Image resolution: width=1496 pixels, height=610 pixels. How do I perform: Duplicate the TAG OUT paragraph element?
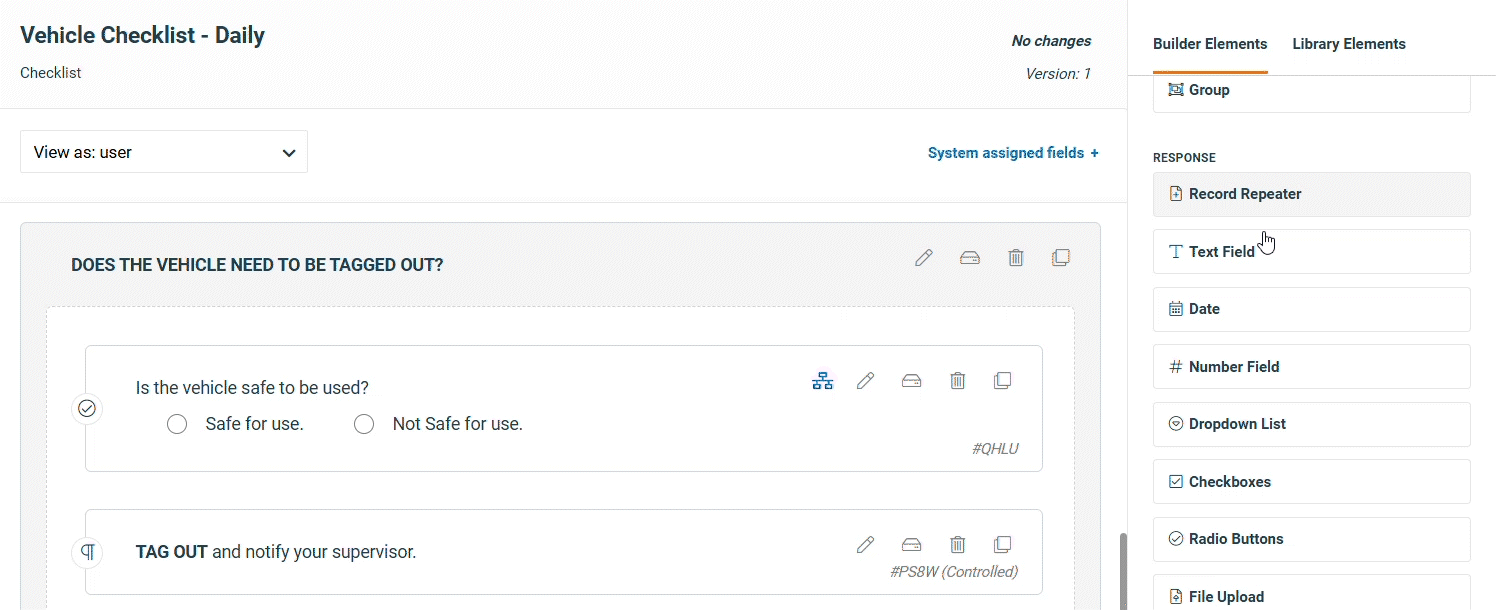pyautogui.click(x=1003, y=545)
